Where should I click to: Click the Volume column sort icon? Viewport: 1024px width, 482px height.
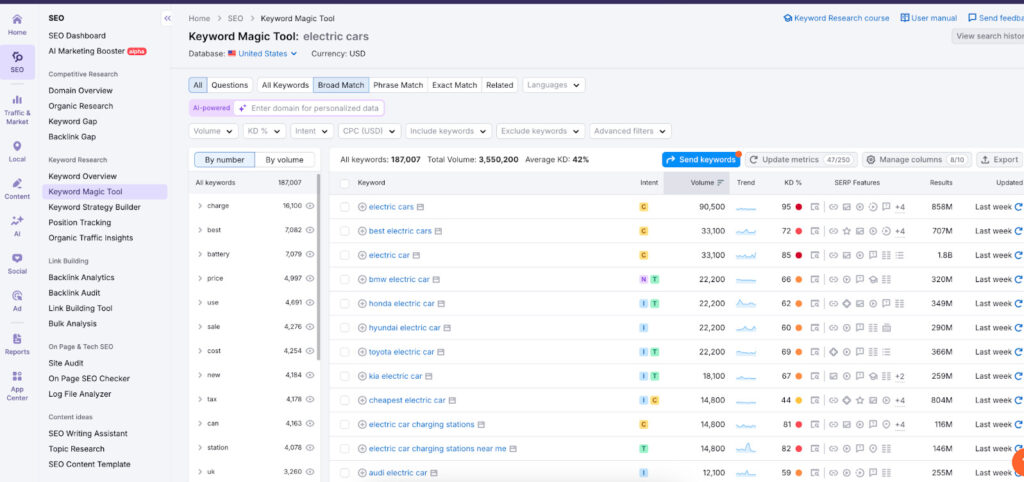point(720,183)
